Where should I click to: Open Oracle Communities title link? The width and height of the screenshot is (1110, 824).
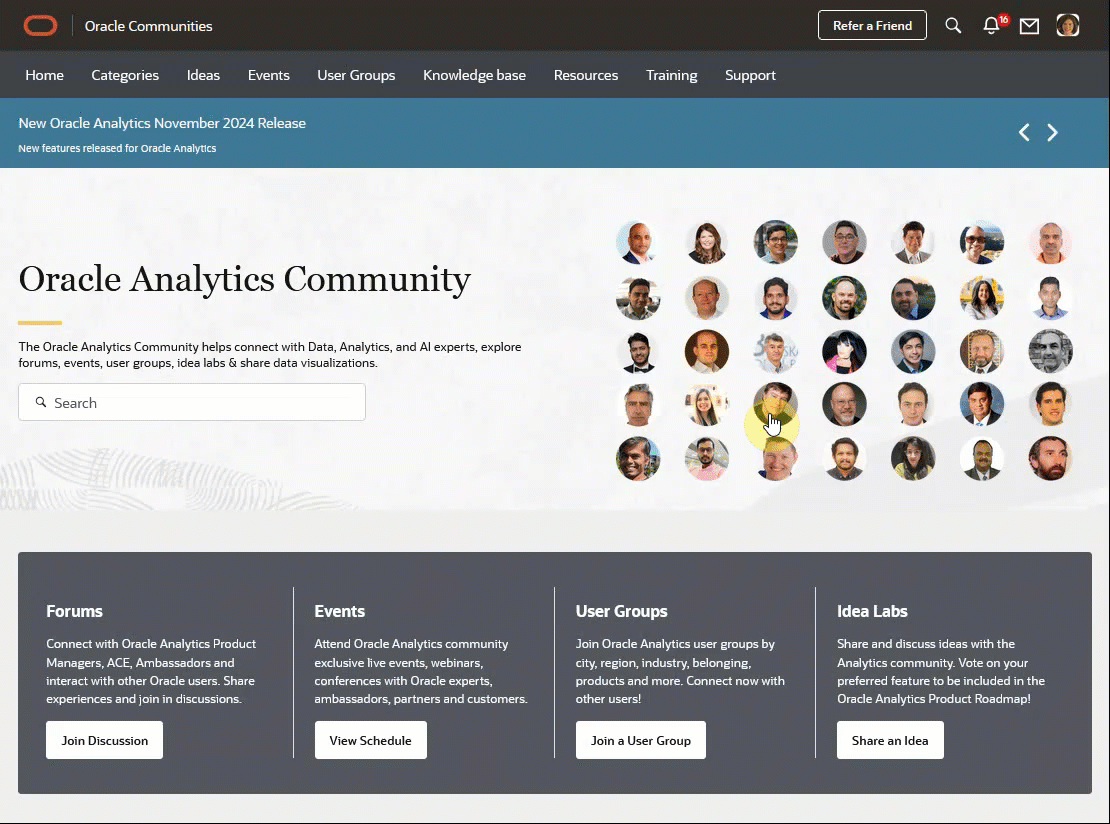pyautogui.click(x=149, y=26)
